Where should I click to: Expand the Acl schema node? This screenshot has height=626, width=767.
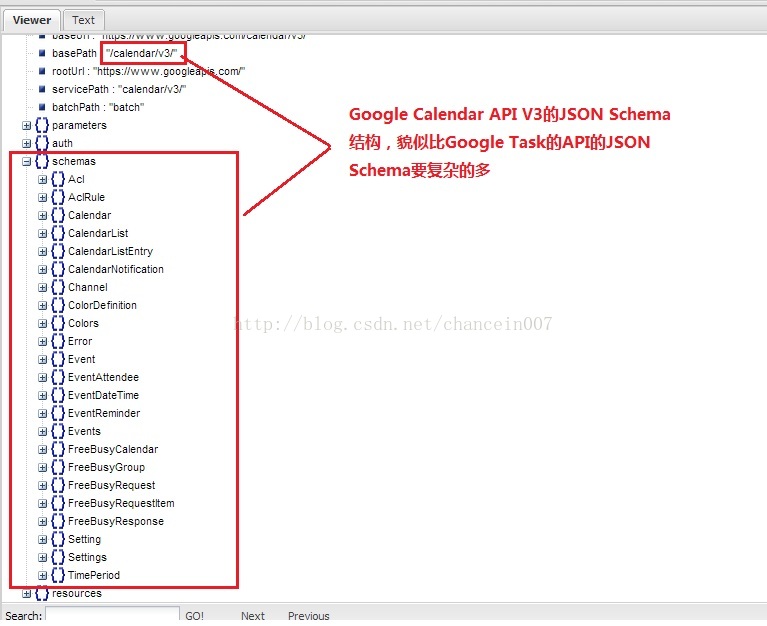43,179
